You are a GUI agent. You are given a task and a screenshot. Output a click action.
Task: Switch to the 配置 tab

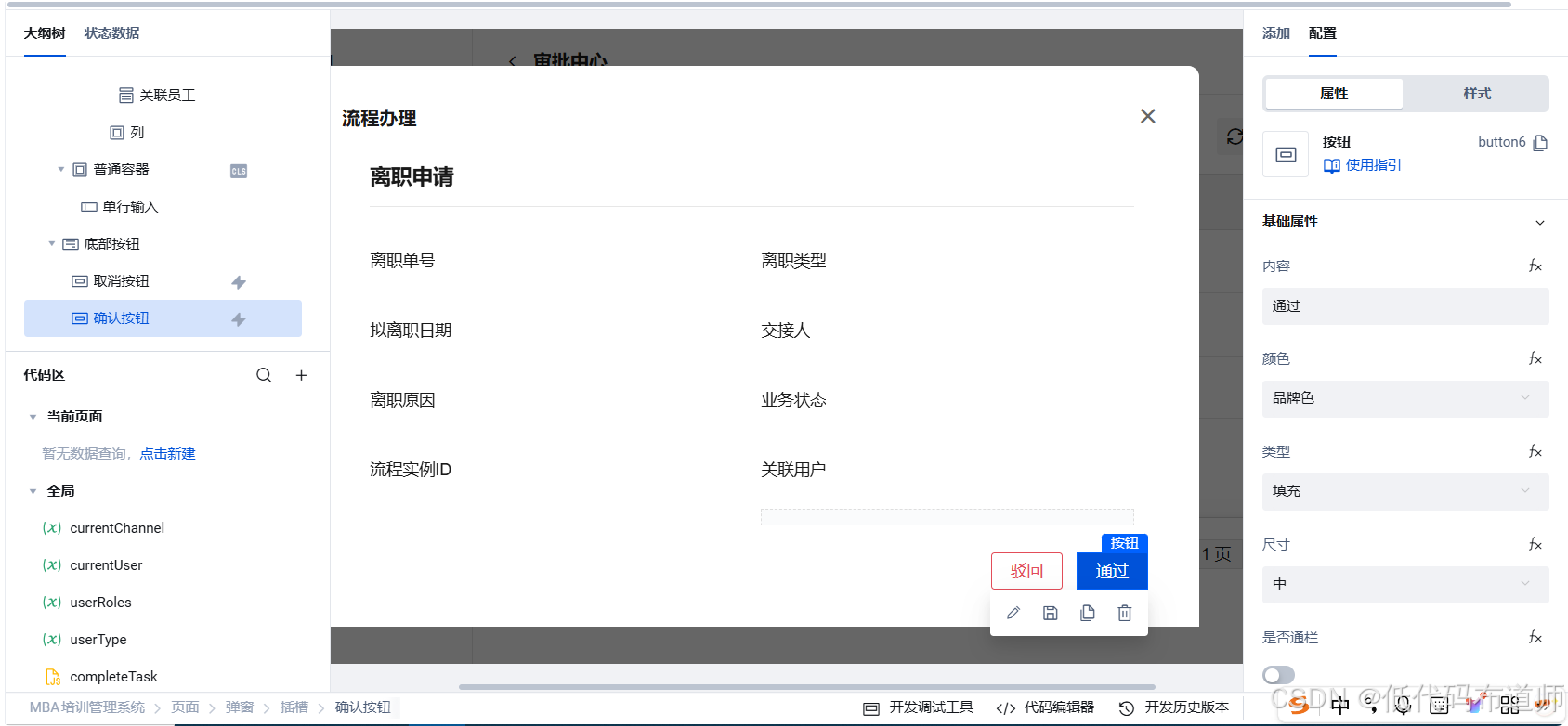1323,33
